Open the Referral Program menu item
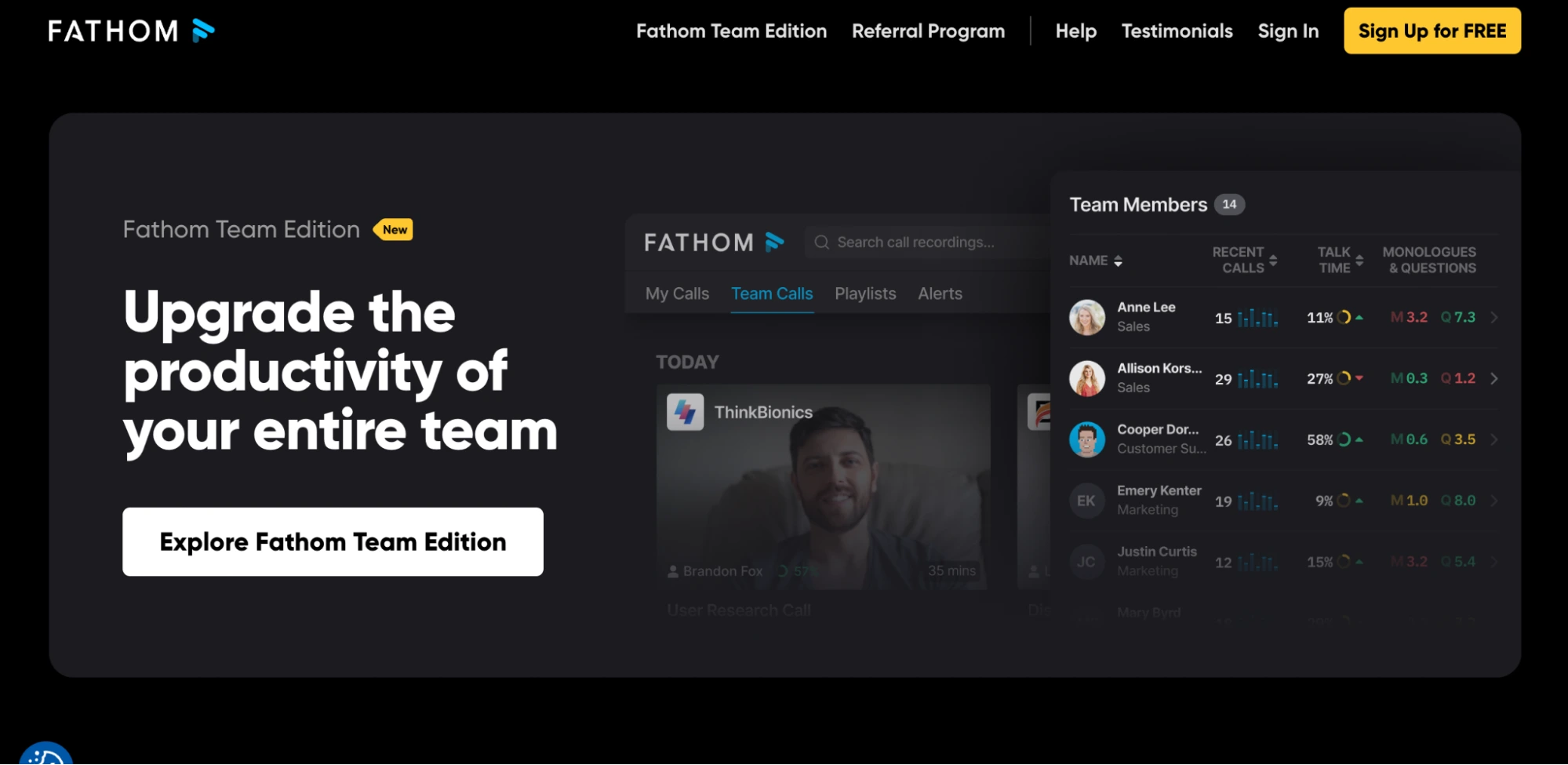 point(928,31)
